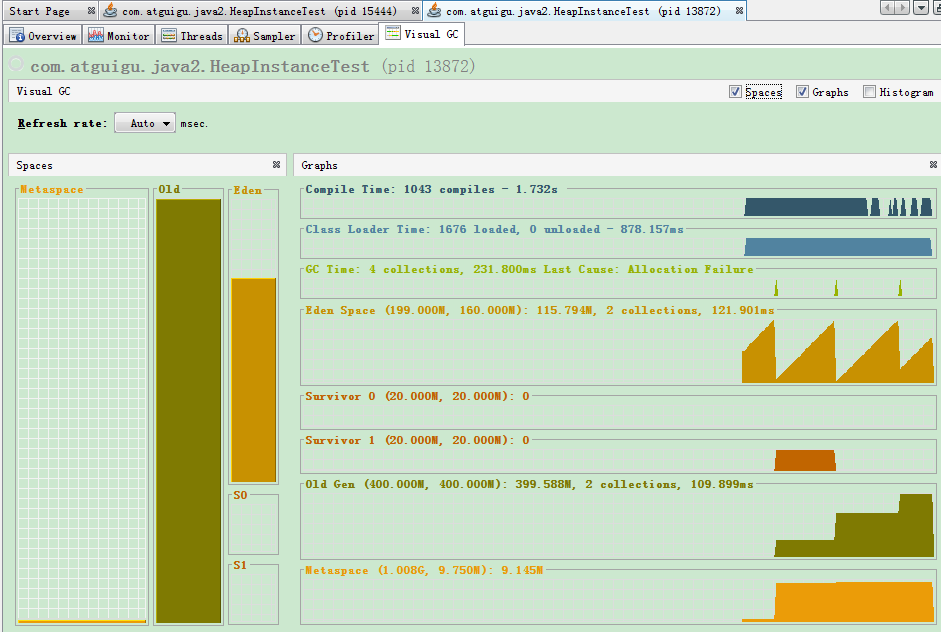The width and height of the screenshot is (941, 632).
Task: Click the Graphs panel title
Action: click(x=319, y=165)
